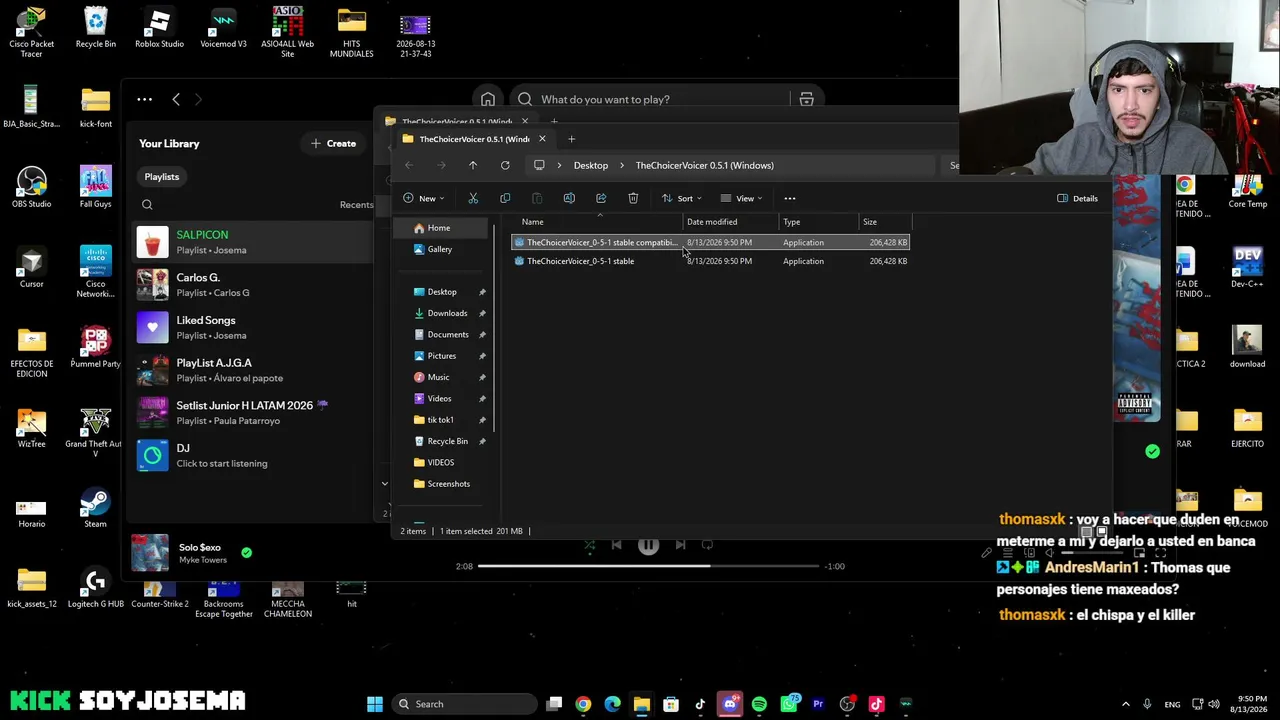Open the See more options ellipsis in Explorer
1280x720 pixels.
click(790, 198)
